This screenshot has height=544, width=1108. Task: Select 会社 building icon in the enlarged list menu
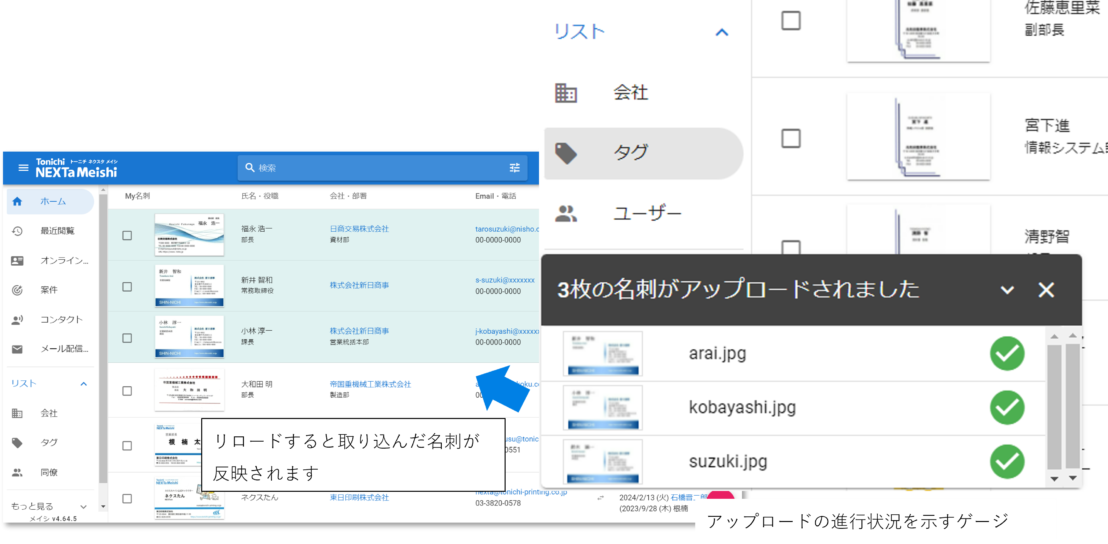pos(566,93)
